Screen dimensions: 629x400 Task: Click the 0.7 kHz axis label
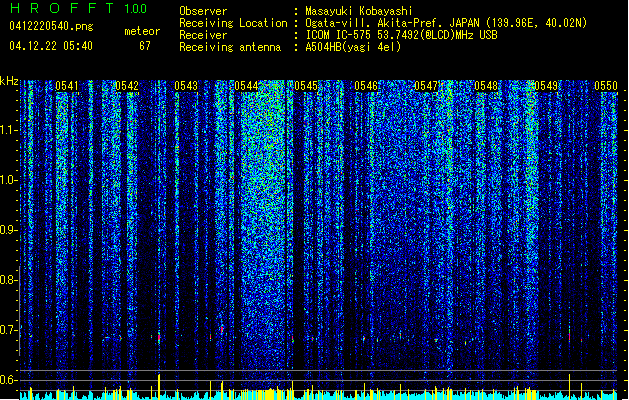coord(9,330)
